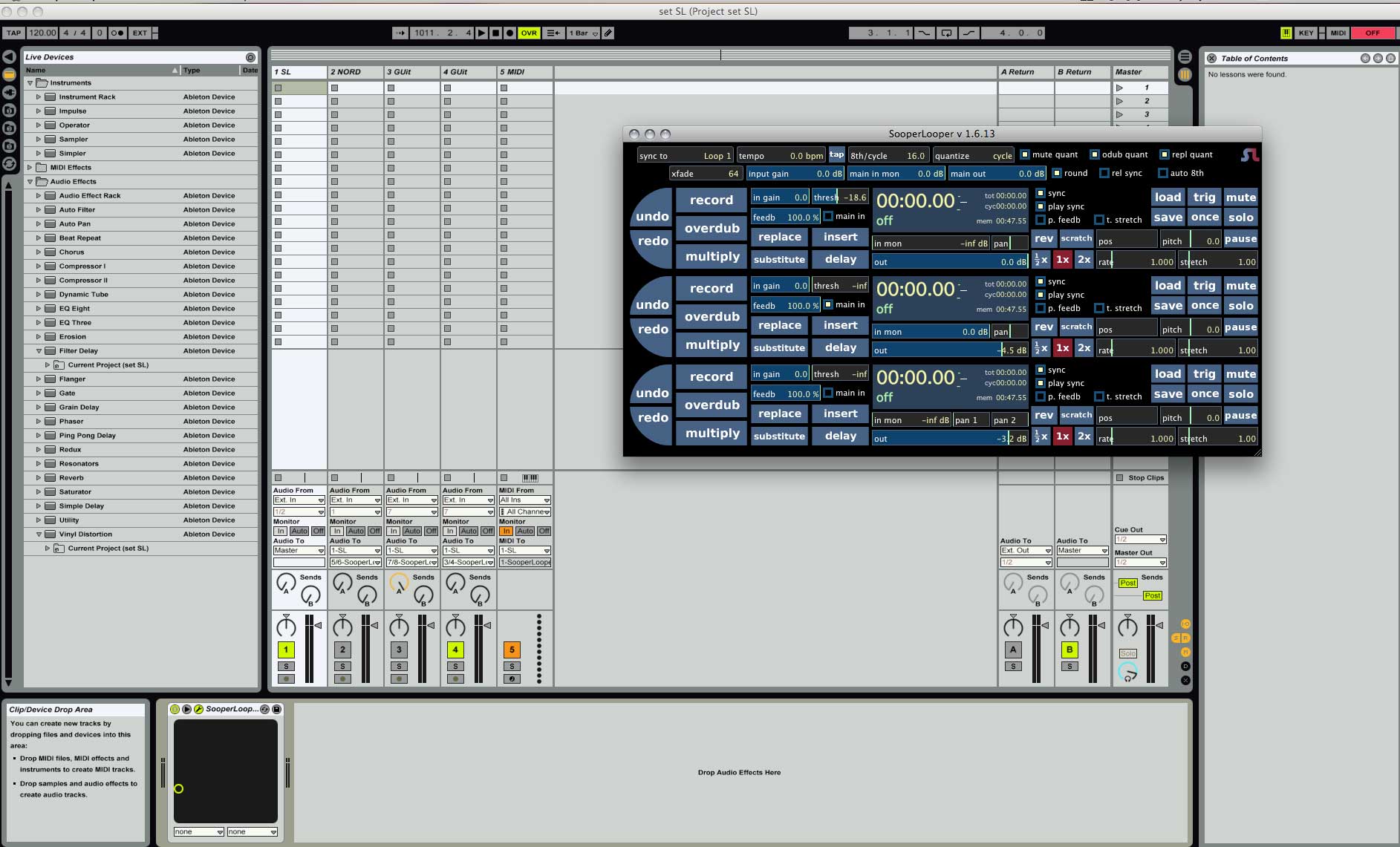Screen dimensions: 1400x847
Task: Click the transport Play button
Action: 482,33
